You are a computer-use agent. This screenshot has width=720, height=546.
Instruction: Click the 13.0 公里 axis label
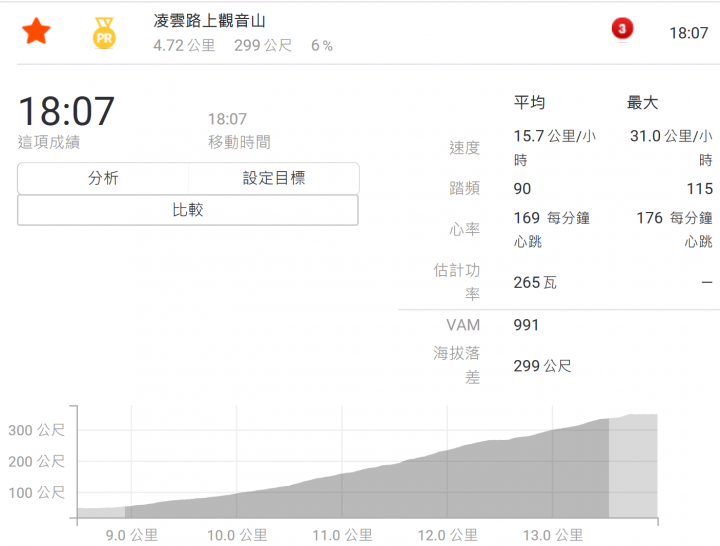click(552, 535)
